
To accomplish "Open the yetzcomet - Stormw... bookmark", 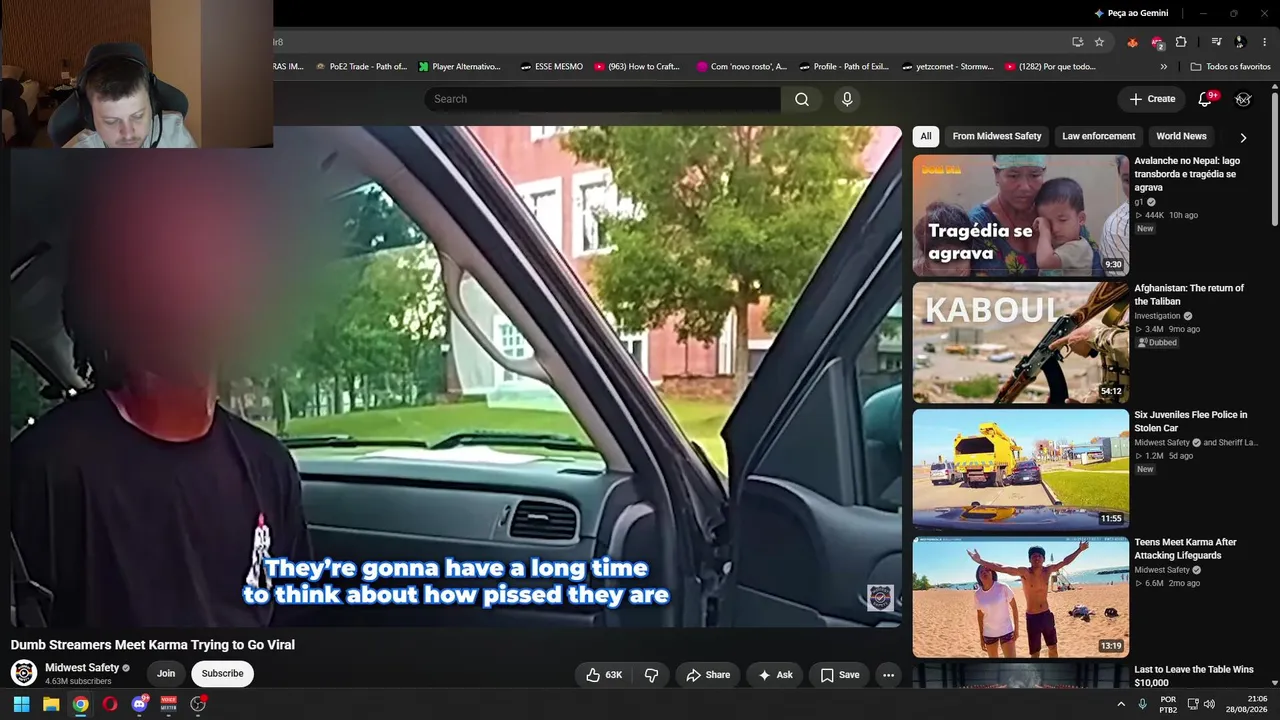I will (948, 67).
